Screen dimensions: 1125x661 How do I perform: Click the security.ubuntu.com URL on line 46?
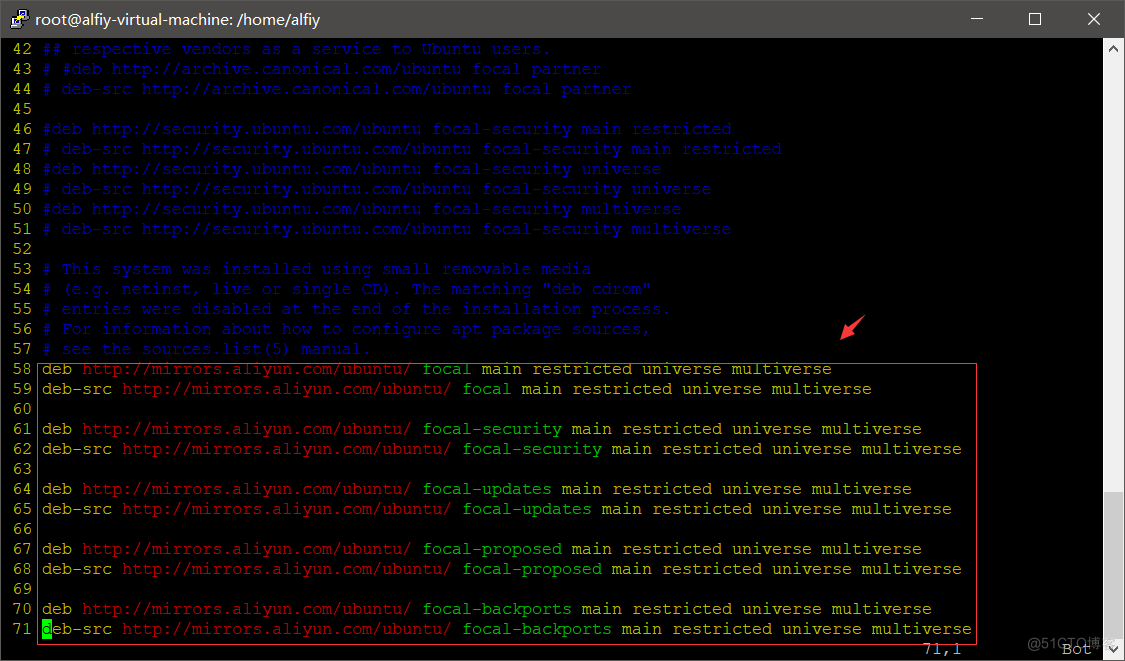[257, 129]
